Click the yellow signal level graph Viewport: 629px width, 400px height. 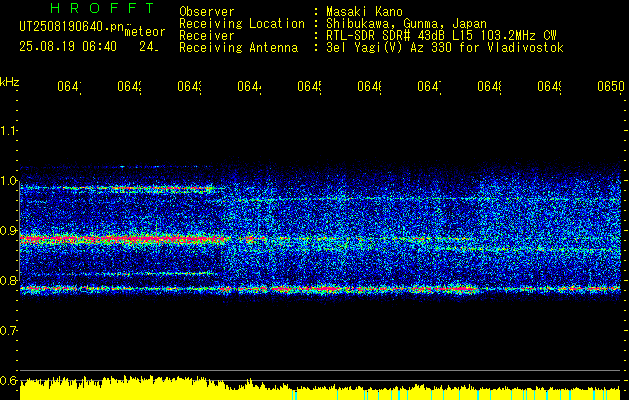coord(320,388)
